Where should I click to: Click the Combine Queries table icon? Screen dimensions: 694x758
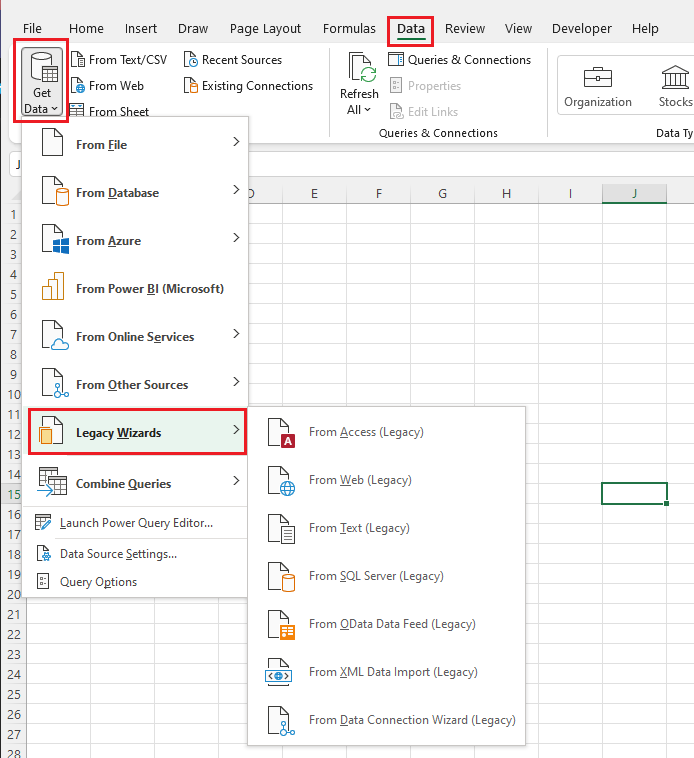pos(52,481)
